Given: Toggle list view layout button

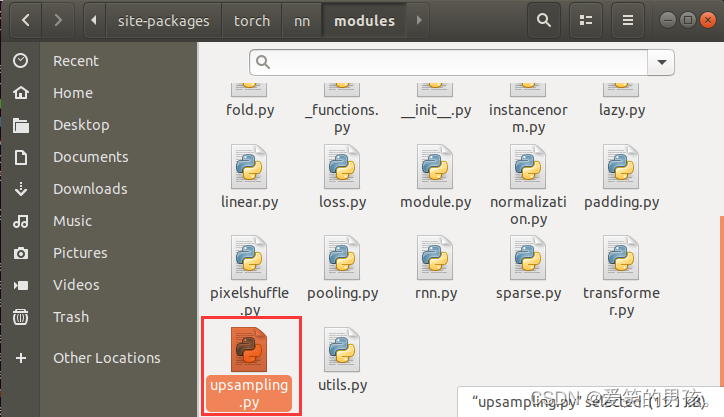Looking at the screenshot, I should click(x=586, y=20).
